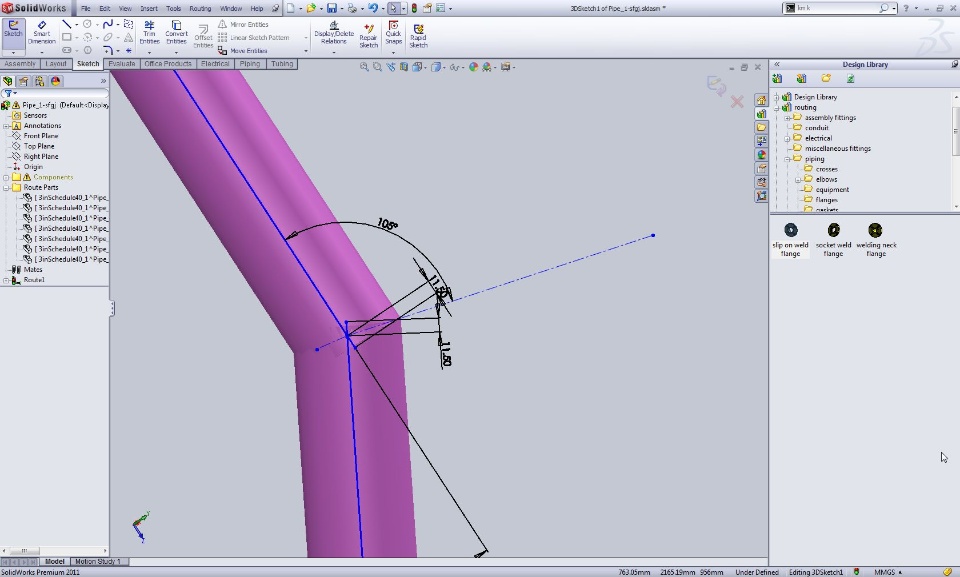Create a new document with New icon

(291, 9)
